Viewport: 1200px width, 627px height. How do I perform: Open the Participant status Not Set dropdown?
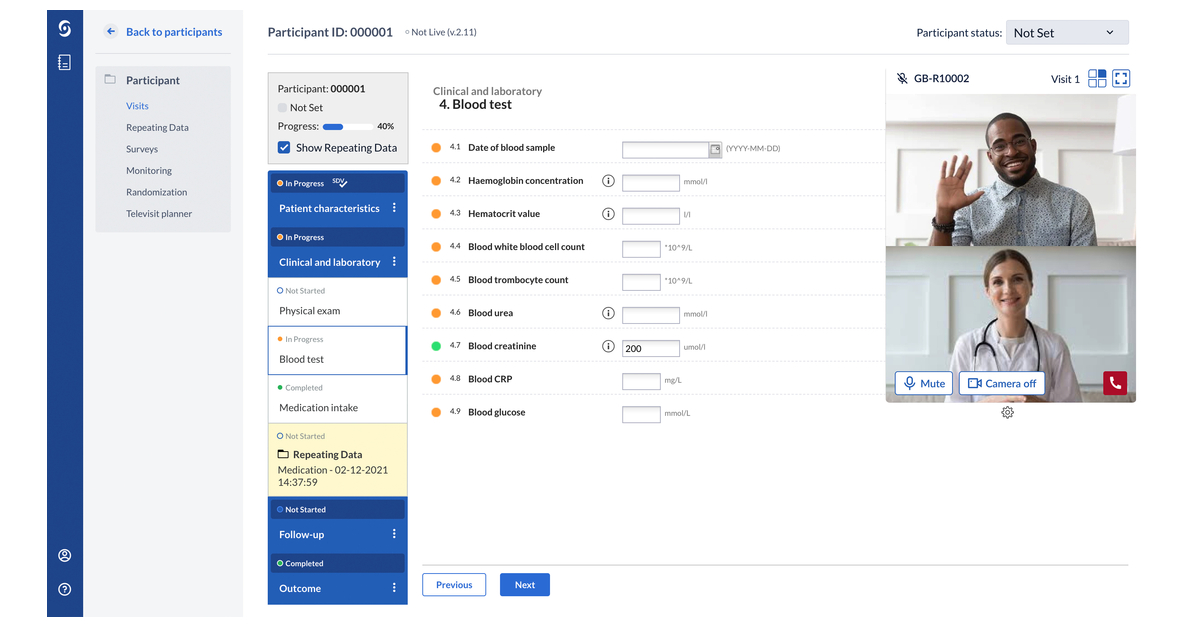click(1066, 32)
